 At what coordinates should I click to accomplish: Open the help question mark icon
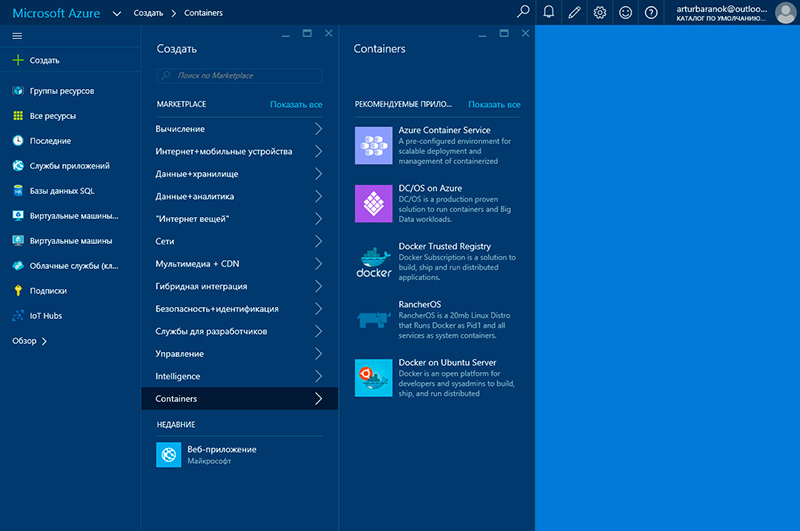(x=651, y=12)
